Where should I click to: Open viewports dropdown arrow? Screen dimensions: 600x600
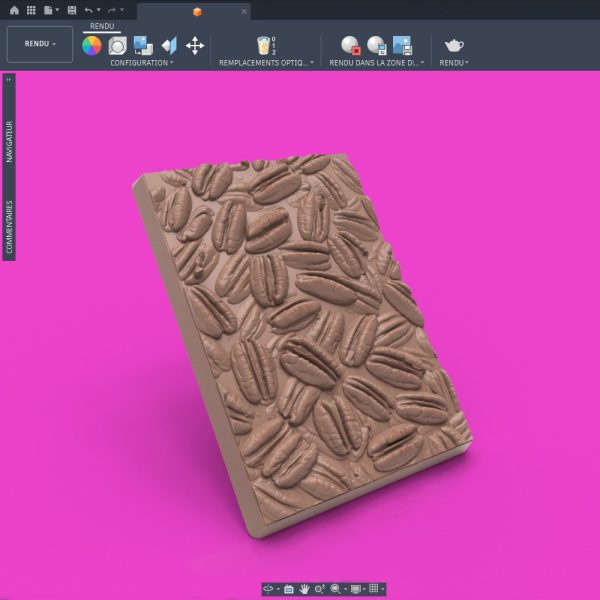pyautogui.click(x=382, y=589)
